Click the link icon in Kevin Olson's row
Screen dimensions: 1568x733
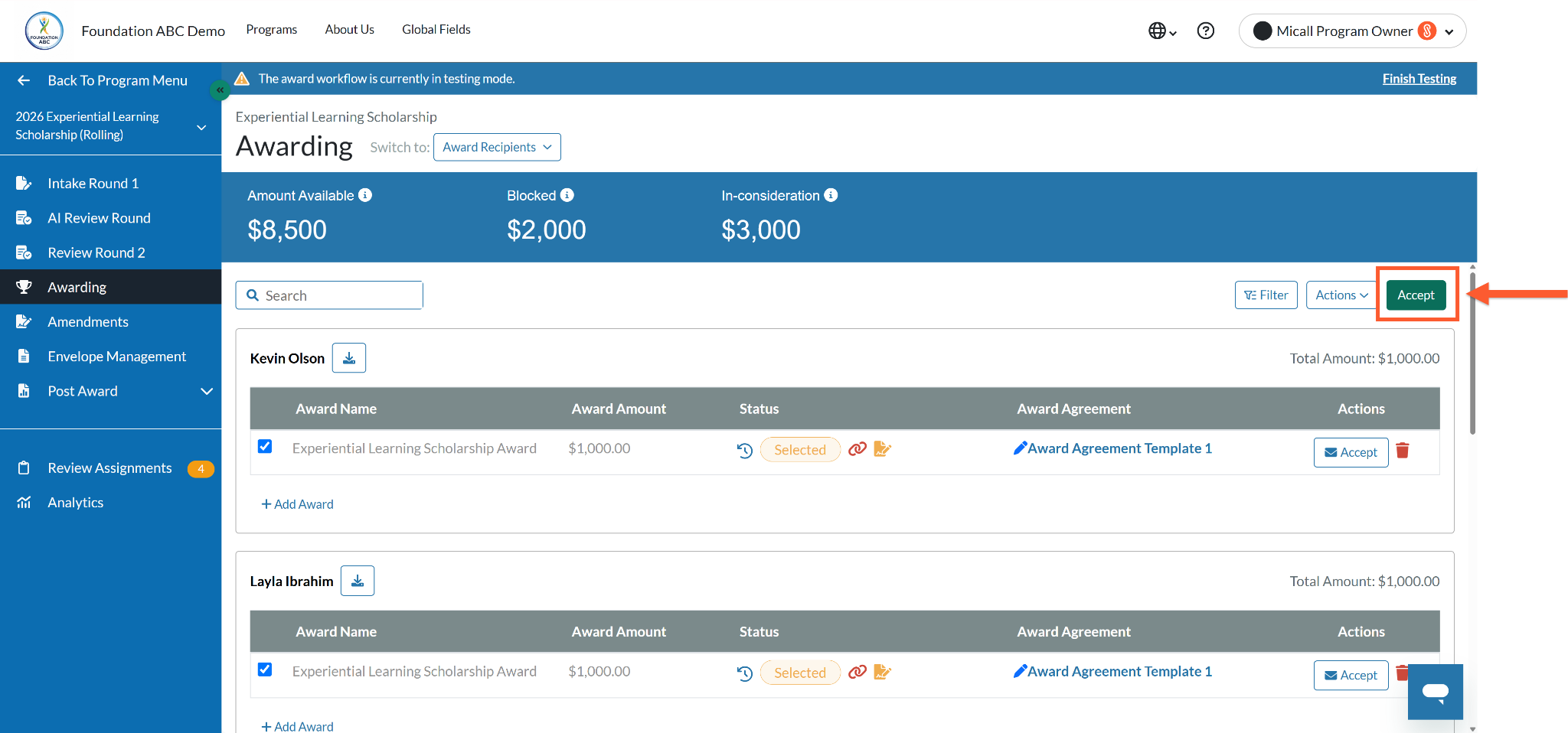[857, 448]
